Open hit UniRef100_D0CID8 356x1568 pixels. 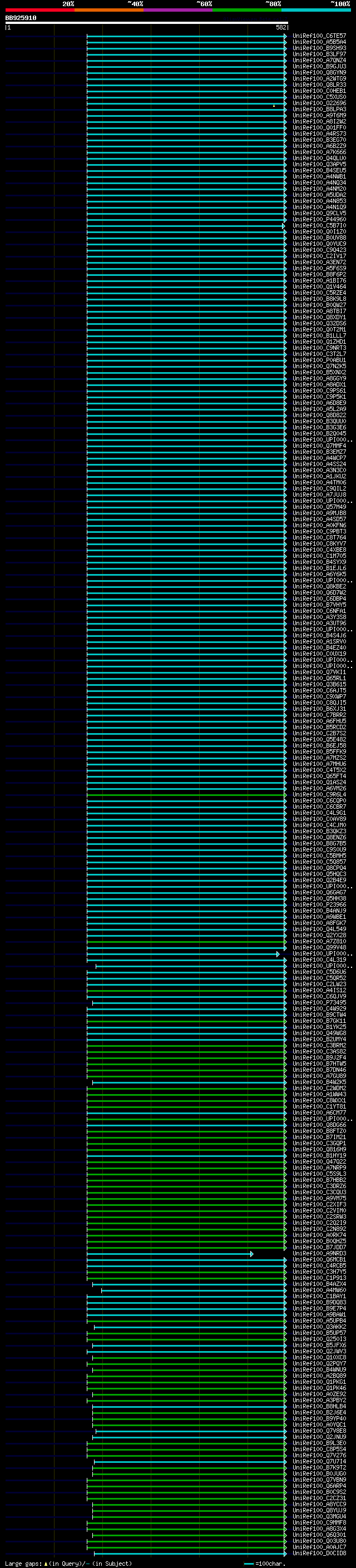tap(319, 1554)
